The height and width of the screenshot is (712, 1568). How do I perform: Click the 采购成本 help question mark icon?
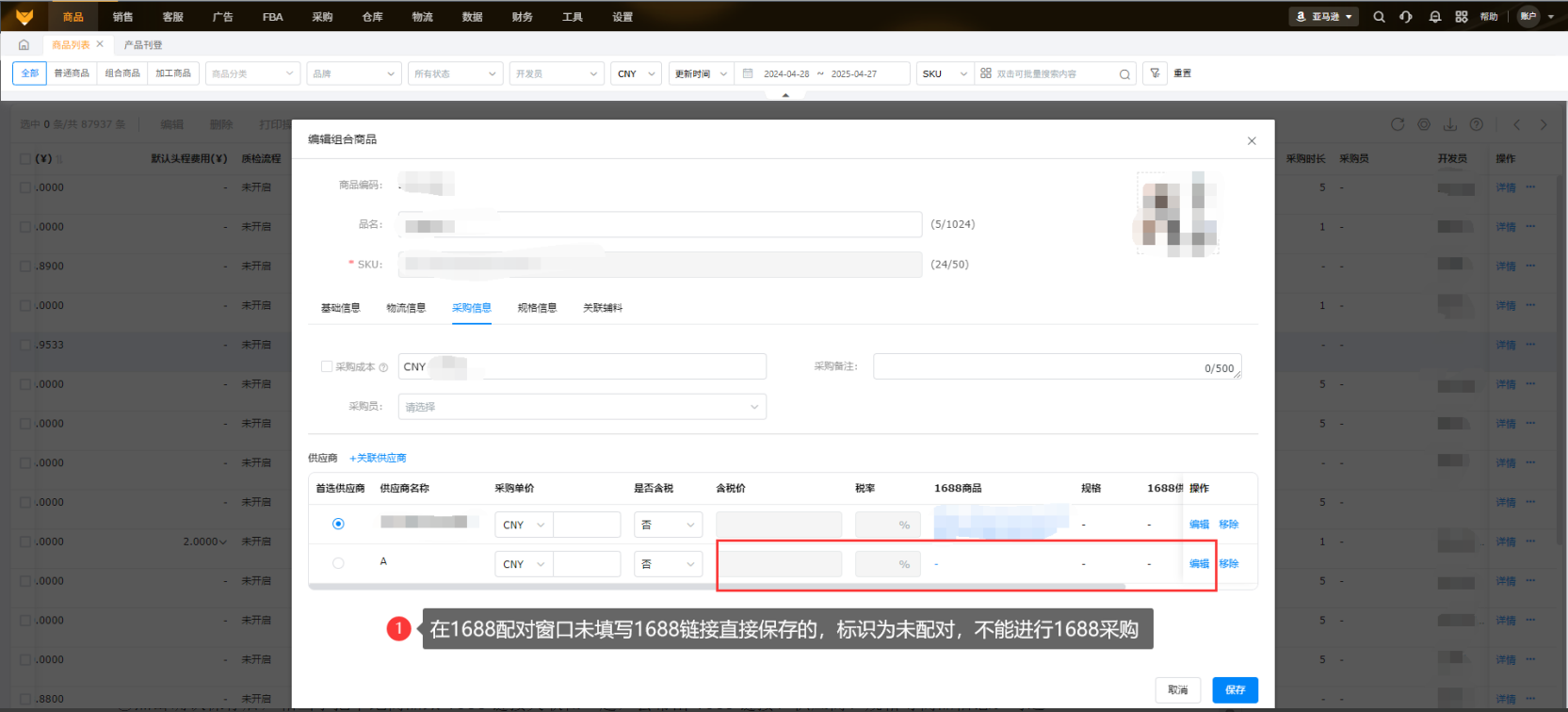383,367
